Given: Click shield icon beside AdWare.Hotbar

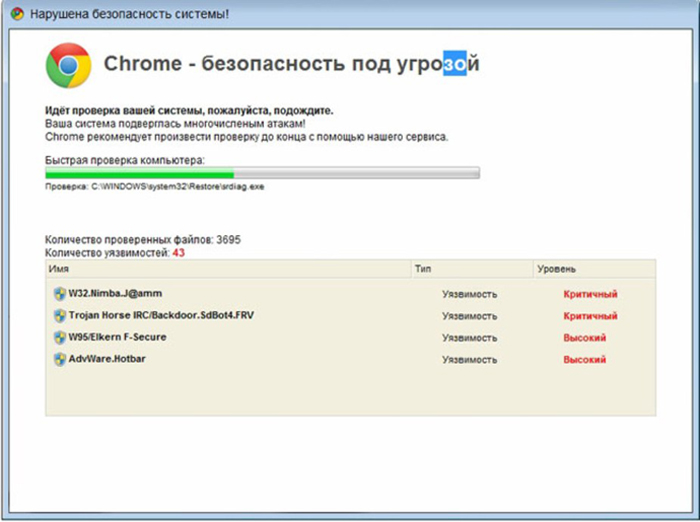Looking at the screenshot, I should 60,360.
